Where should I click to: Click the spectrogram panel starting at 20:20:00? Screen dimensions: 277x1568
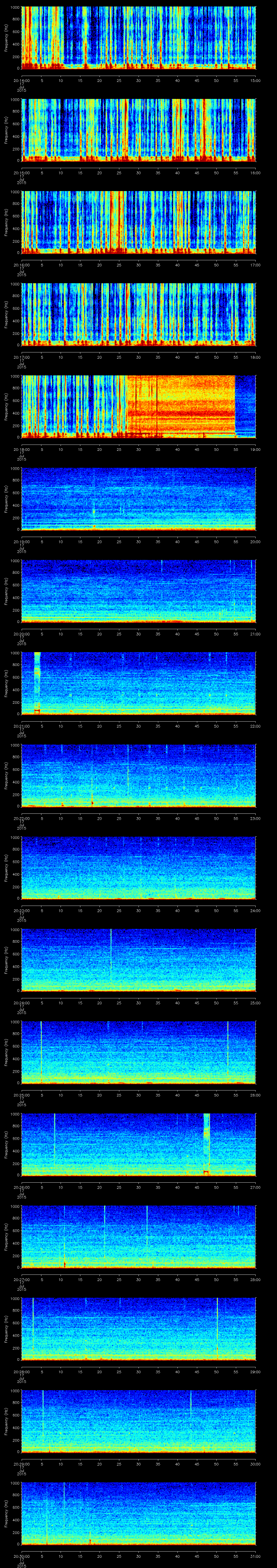click(139, 591)
